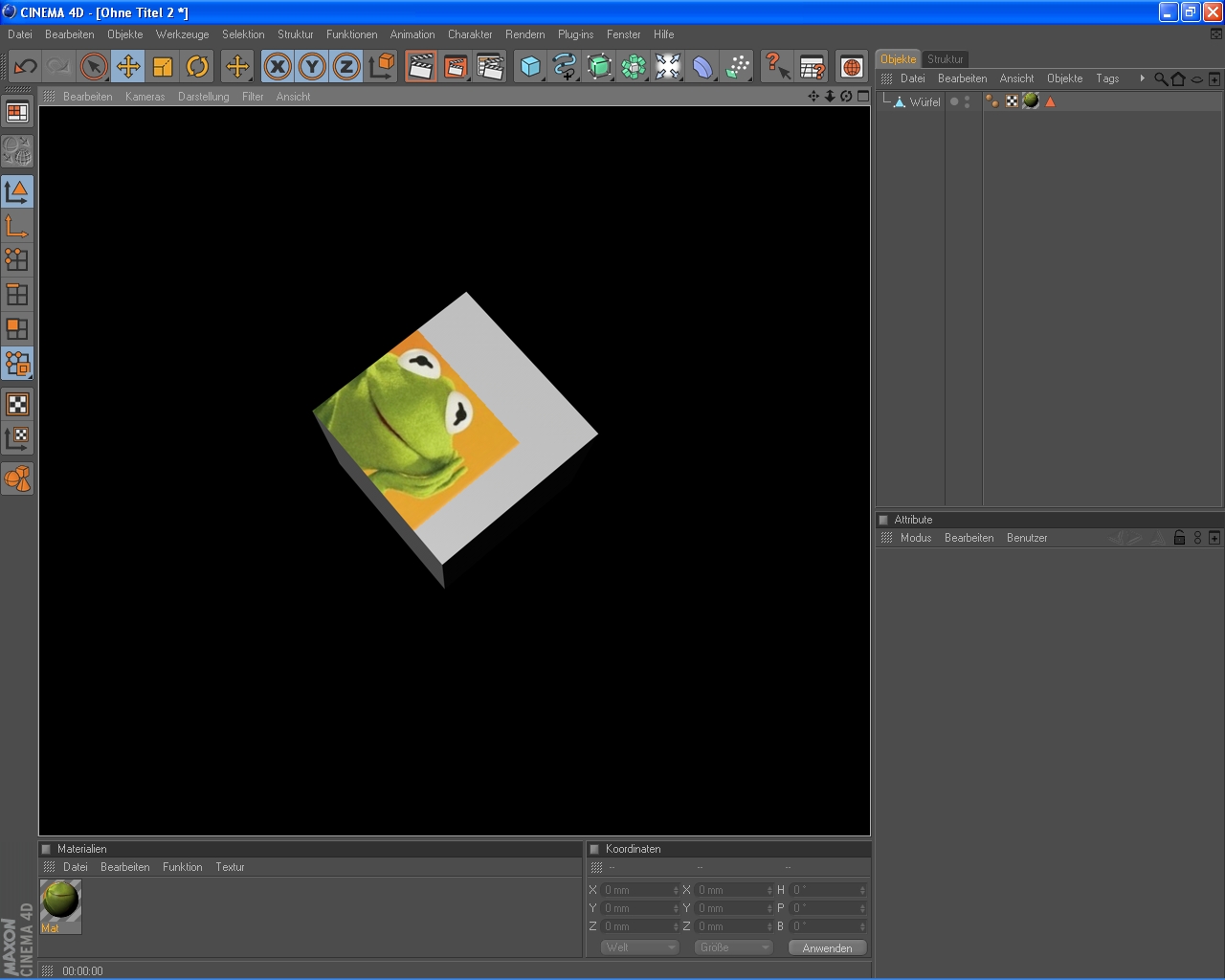This screenshot has height=980, width=1225.
Task: Click the Anwenden button
Action: tap(828, 948)
